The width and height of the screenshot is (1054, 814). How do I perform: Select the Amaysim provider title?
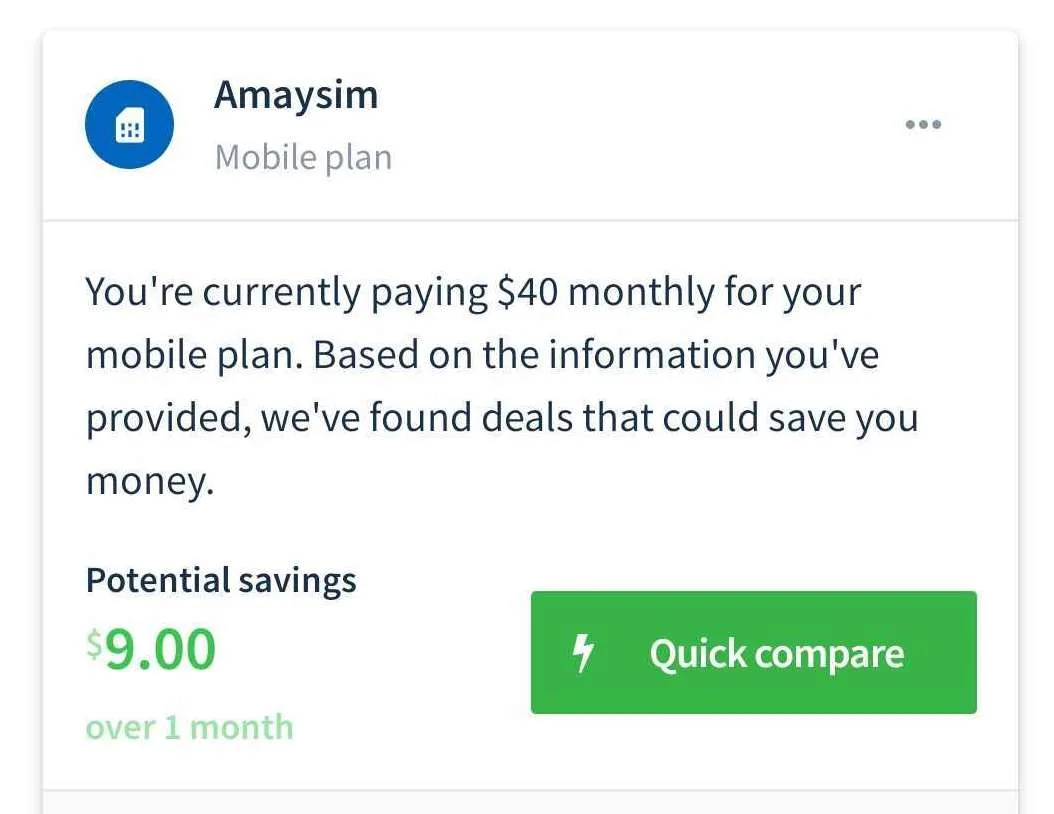pyautogui.click(x=296, y=95)
